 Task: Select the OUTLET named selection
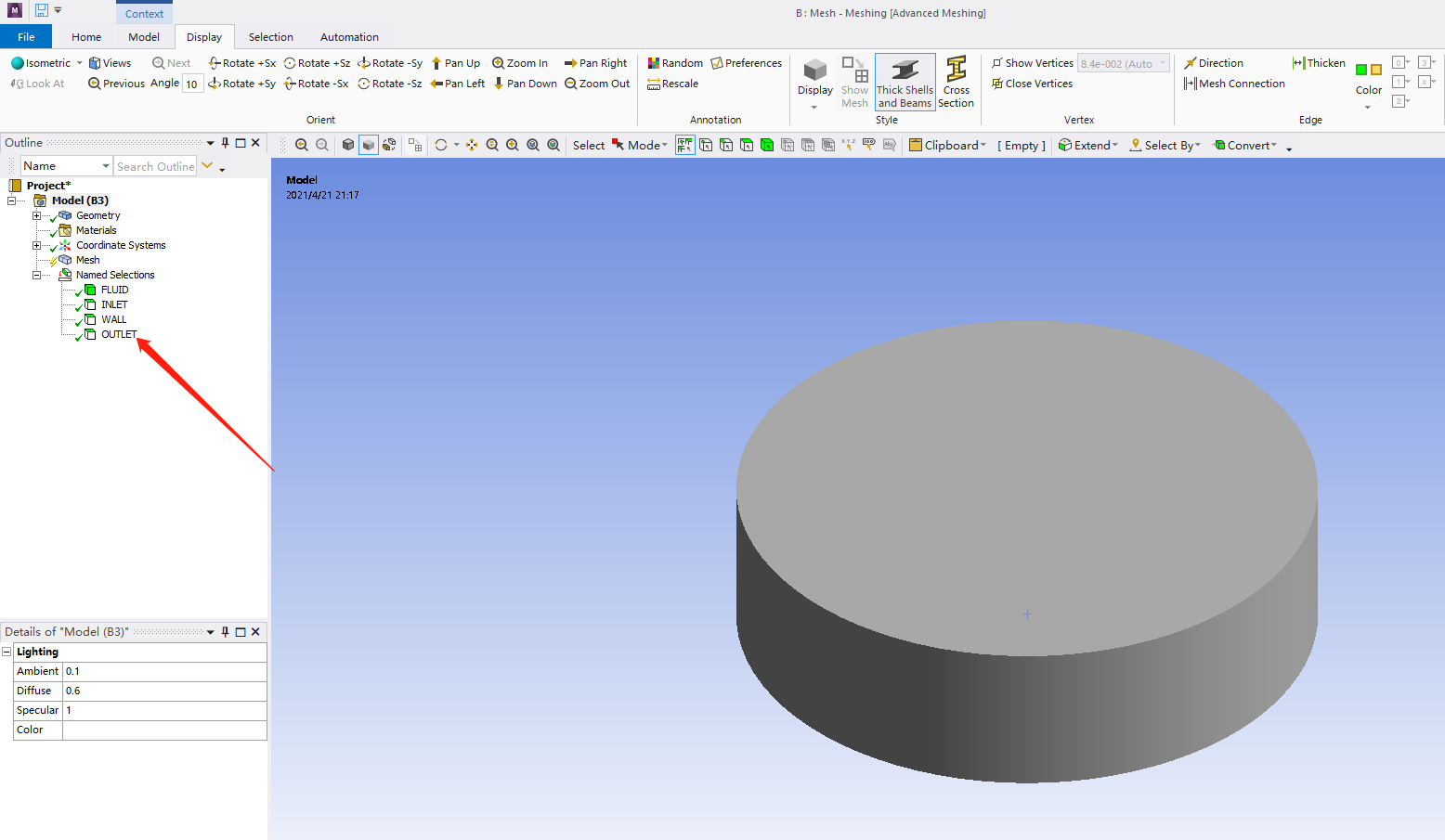pos(119,334)
